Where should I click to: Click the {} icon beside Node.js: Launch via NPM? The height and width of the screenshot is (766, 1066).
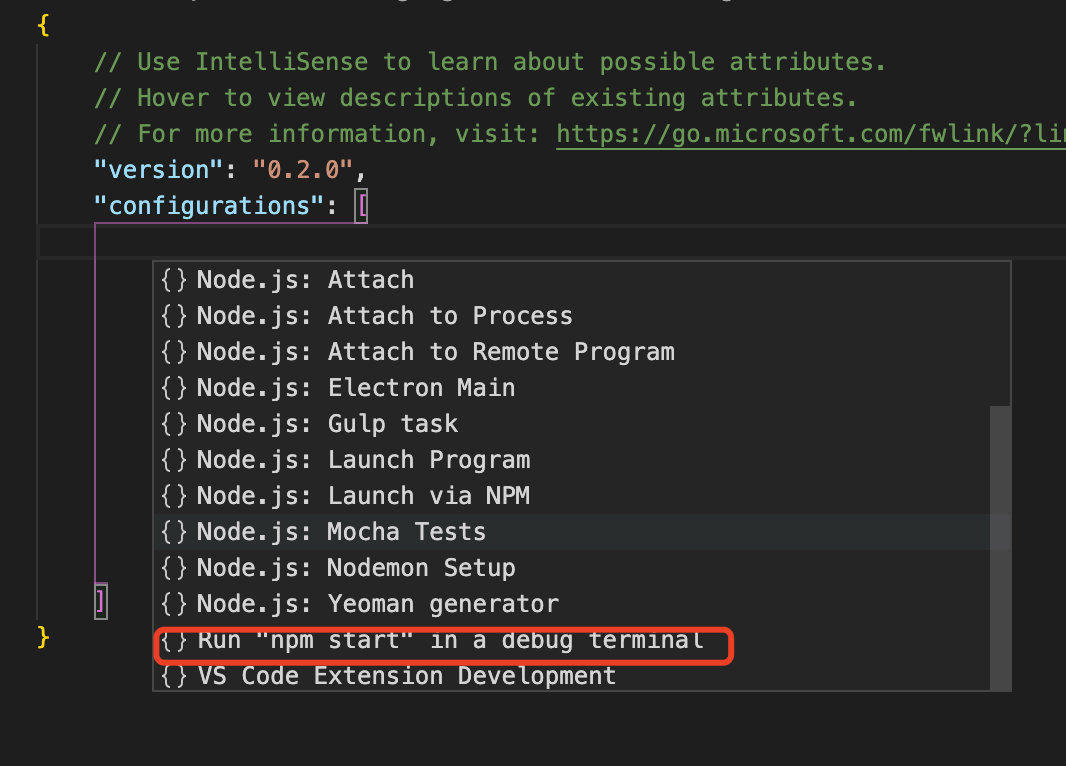pyautogui.click(x=172, y=495)
